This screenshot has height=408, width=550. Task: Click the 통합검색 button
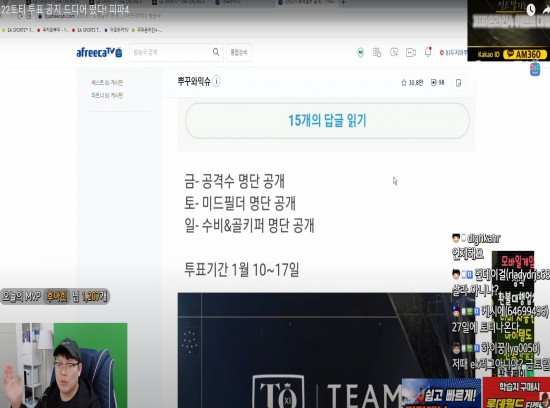pos(239,52)
